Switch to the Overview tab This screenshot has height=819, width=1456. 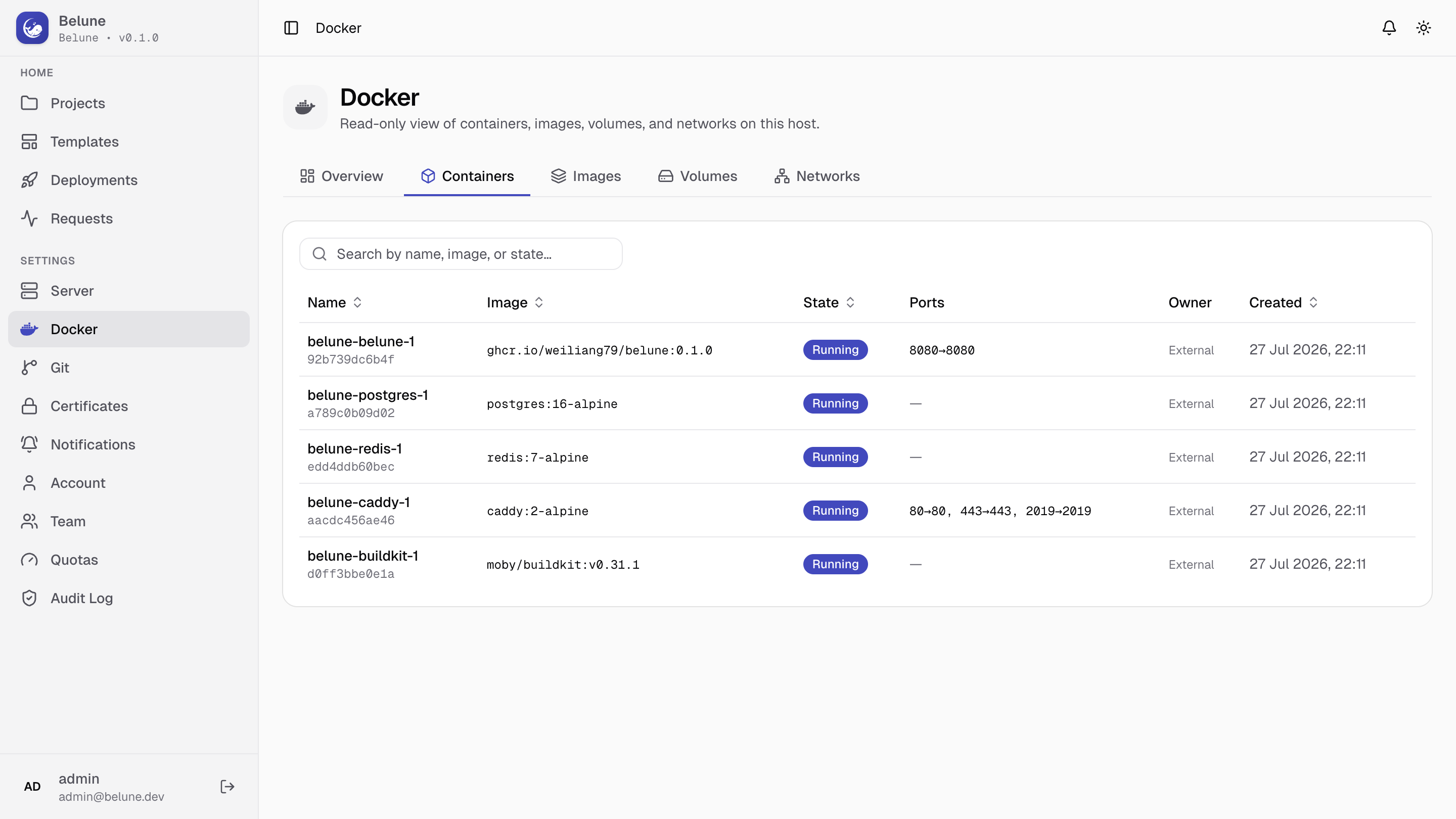341,176
